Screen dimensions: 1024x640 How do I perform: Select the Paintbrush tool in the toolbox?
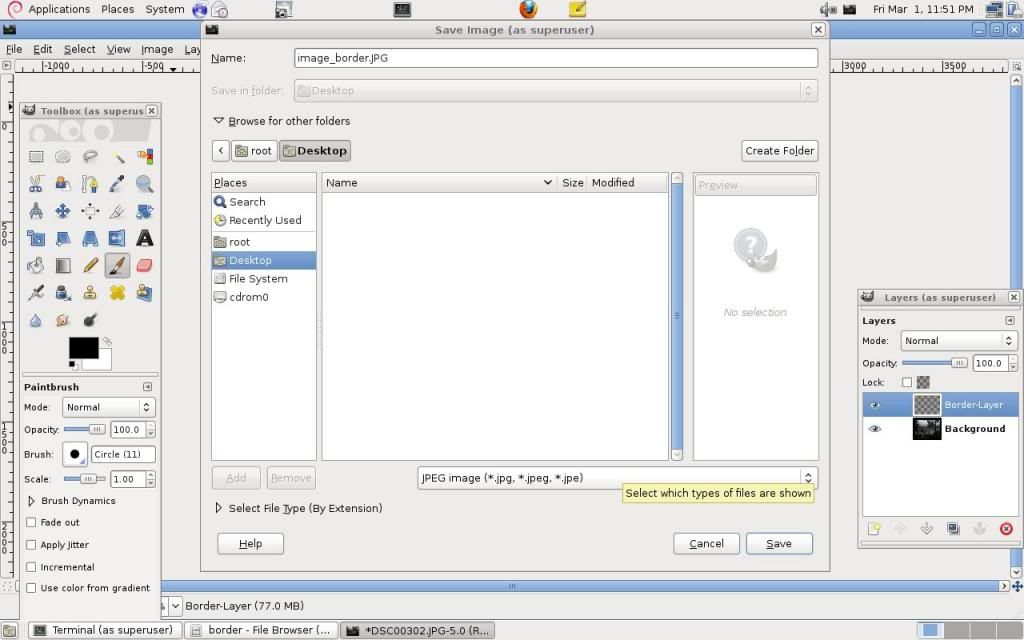[118, 266]
